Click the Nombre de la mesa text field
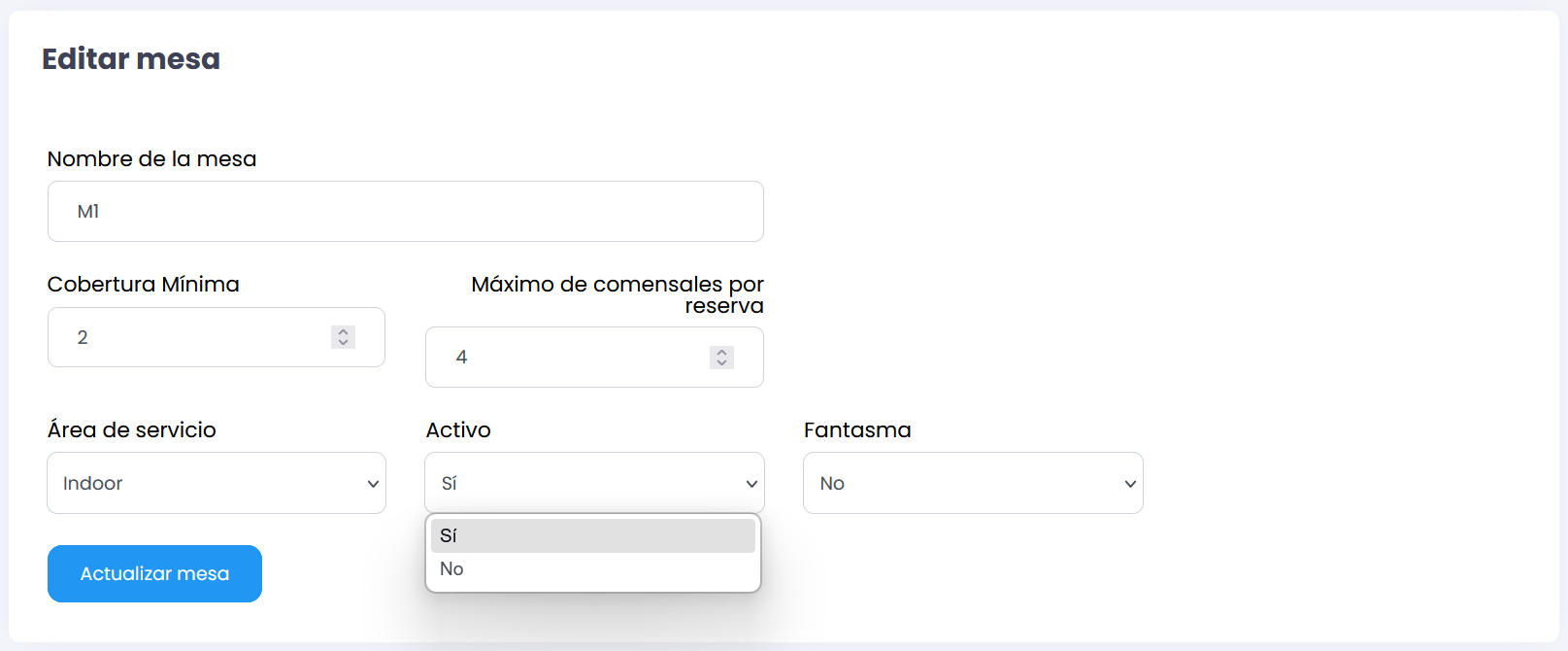Image resolution: width=1568 pixels, height=651 pixels. pyautogui.click(x=405, y=211)
